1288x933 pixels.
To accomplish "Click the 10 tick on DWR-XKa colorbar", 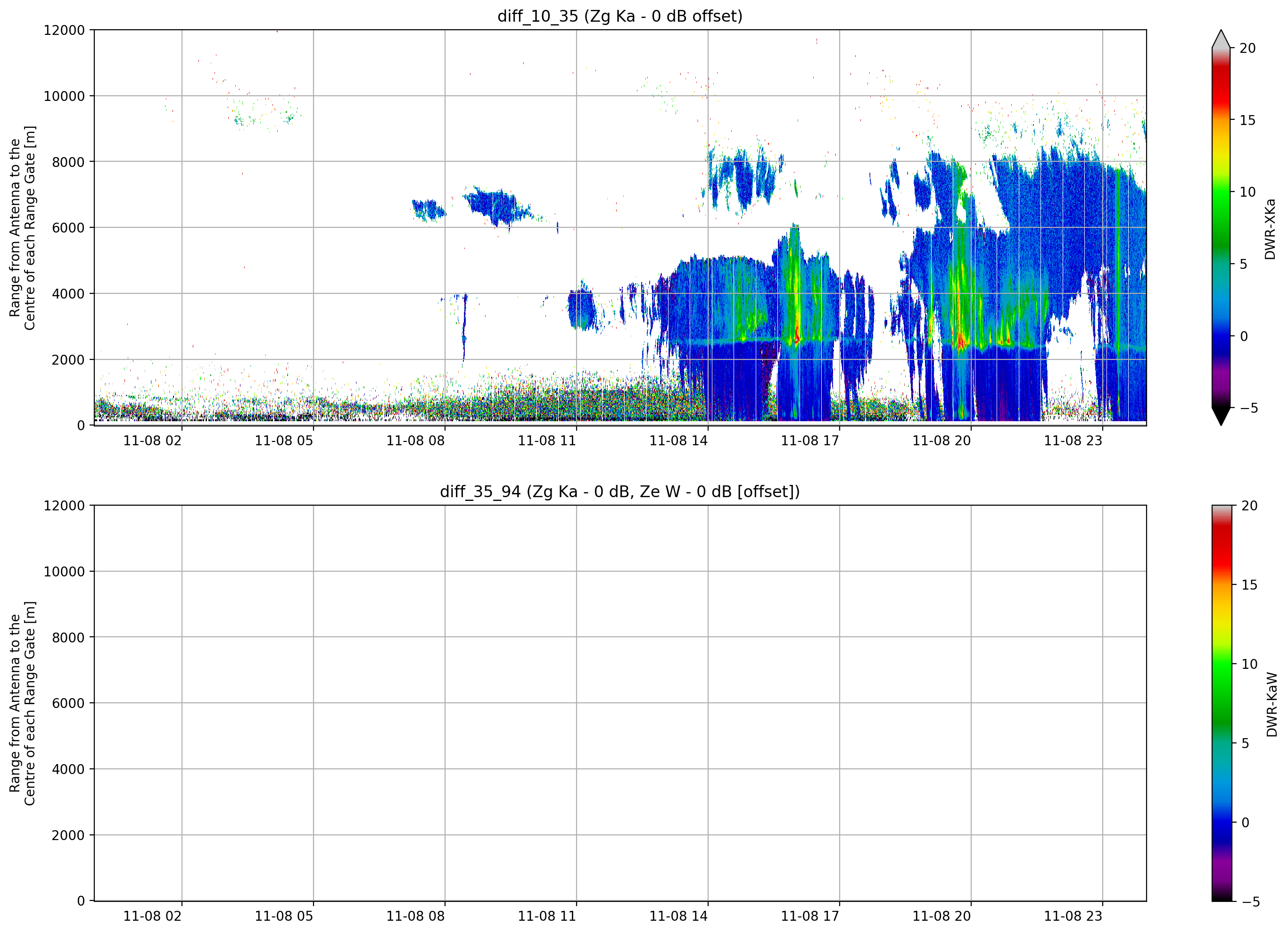I will pyautogui.click(x=1247, y=192).
